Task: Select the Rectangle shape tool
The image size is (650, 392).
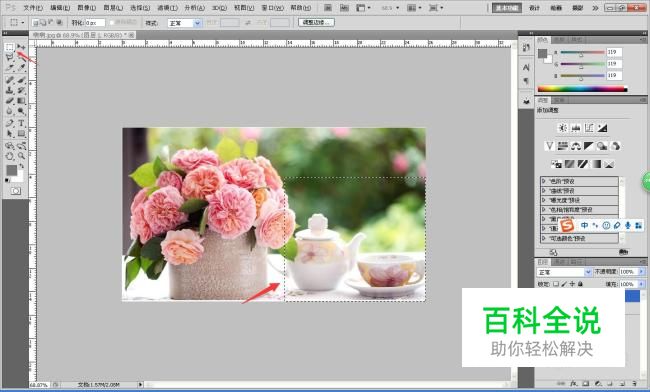Action: tap(21, 133)
